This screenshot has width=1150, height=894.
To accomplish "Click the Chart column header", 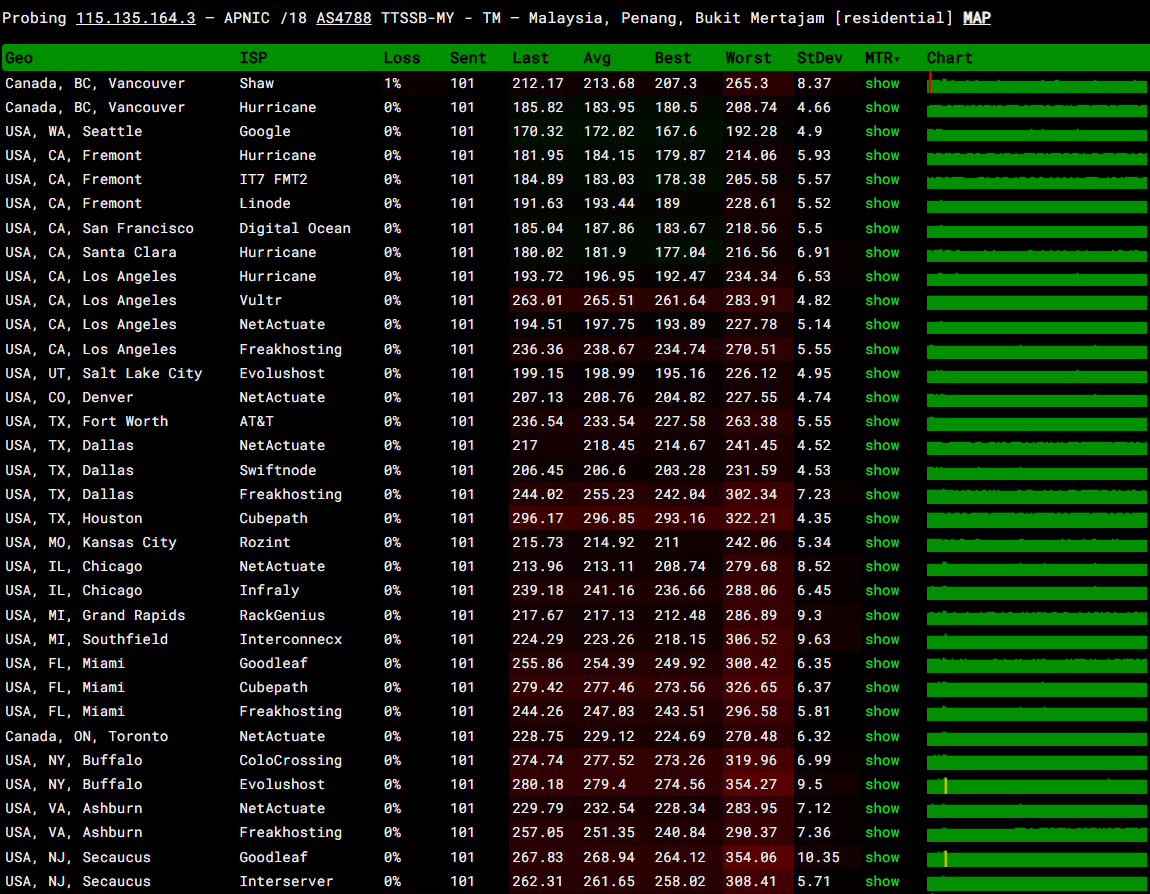I will coord(949,58).
